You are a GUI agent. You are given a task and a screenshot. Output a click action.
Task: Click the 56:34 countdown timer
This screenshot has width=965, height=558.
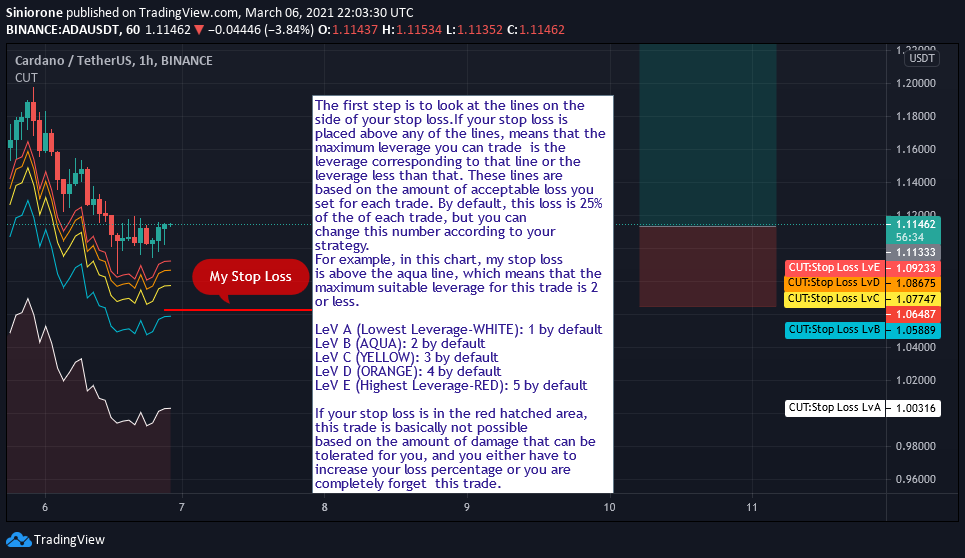pyautogui.click(x=910, y=237)
